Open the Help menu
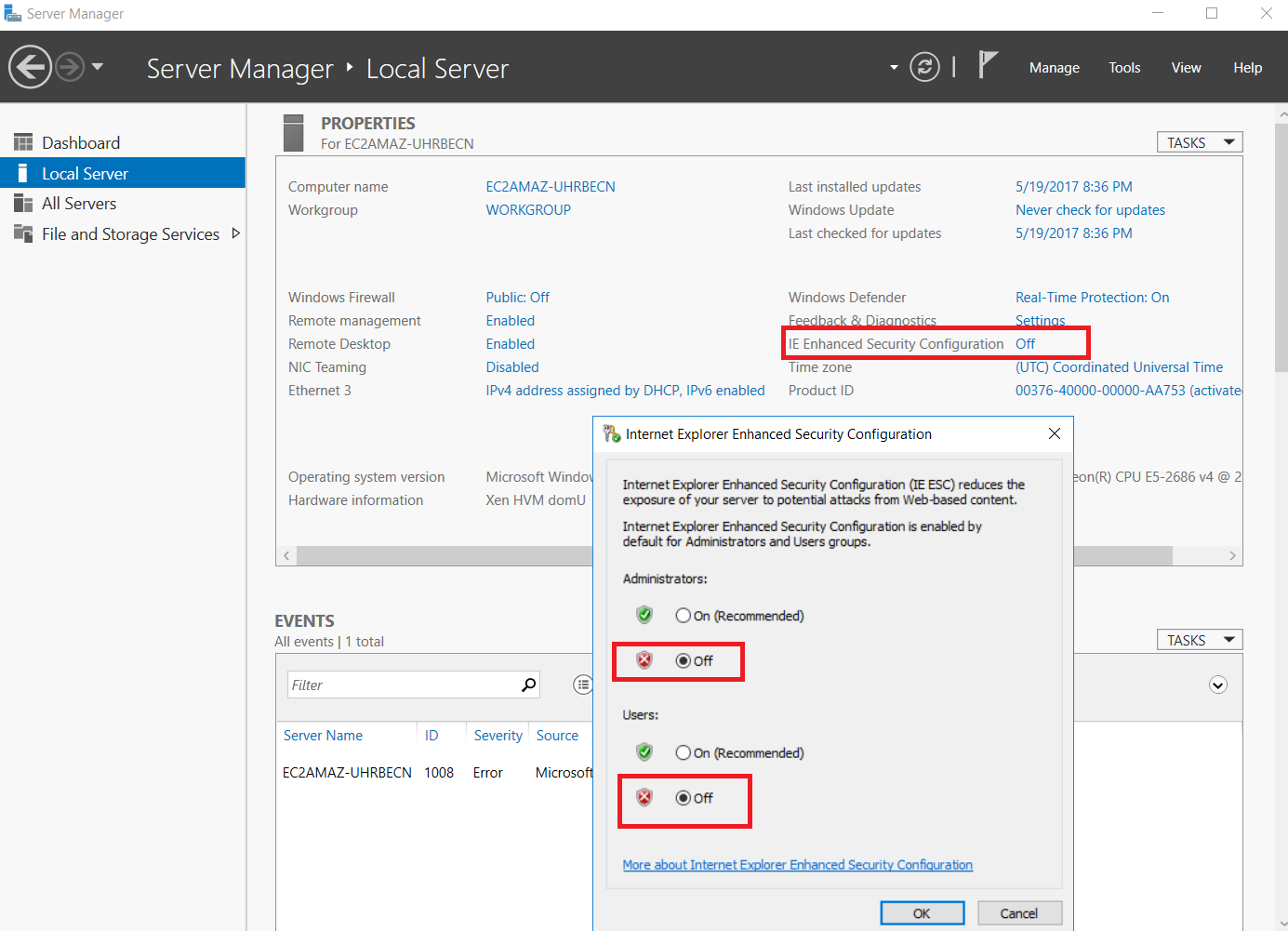Screen dimensions: 1288x931 click(1247, 68)
